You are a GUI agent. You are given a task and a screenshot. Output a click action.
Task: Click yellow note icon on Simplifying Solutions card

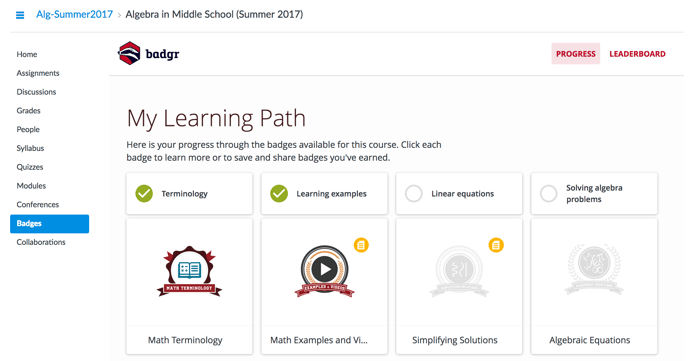coord(496,245)
